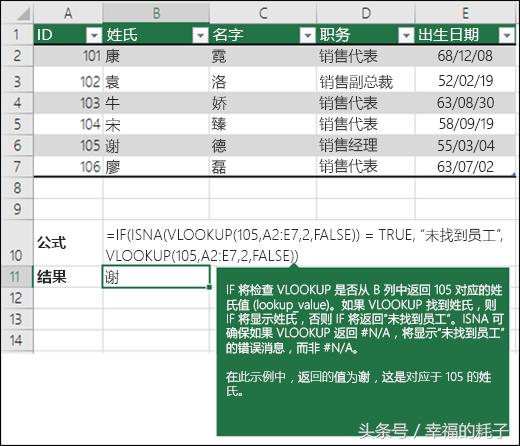The height and width of the screenshot is (446, 520).
Task: Select birth date 68/12/08
Action: (465, 56)
